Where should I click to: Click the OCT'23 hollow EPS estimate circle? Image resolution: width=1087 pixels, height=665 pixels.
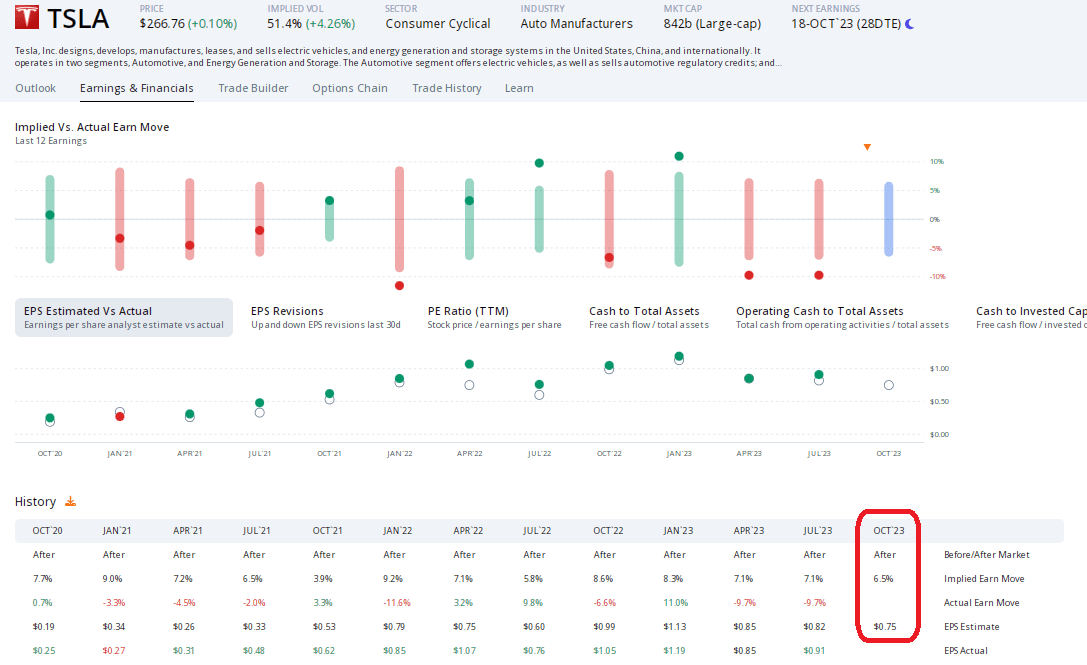coord(889,385)
